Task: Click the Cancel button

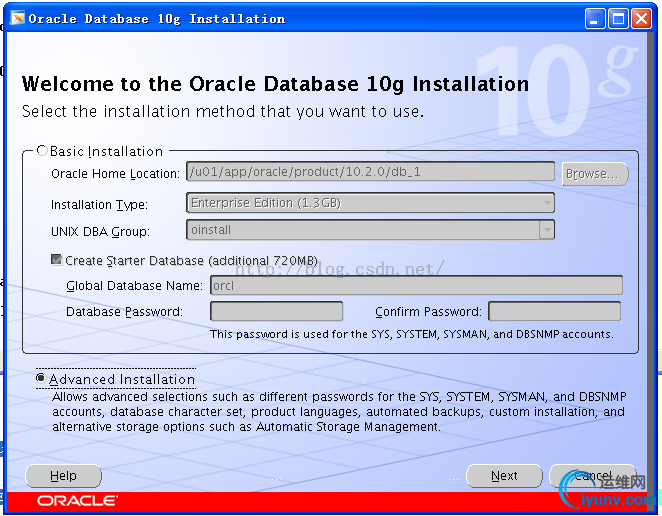Action: tap(593, 476)
